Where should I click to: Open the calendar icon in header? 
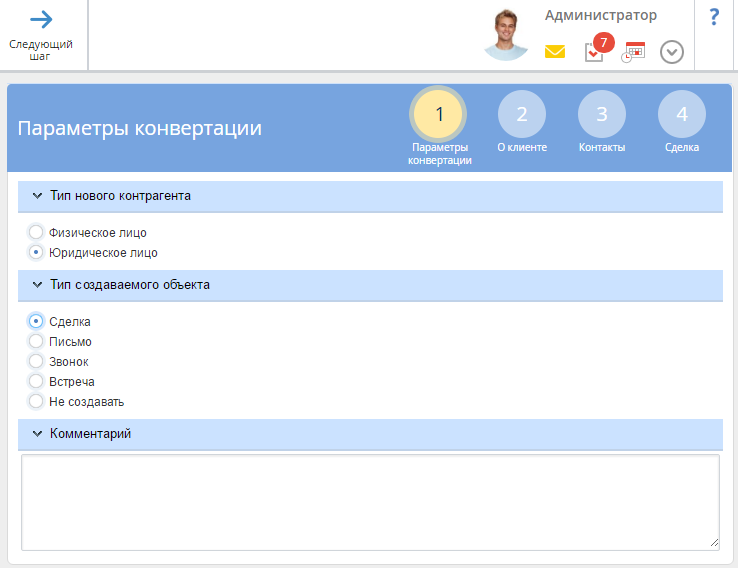(x=633, y=52)
